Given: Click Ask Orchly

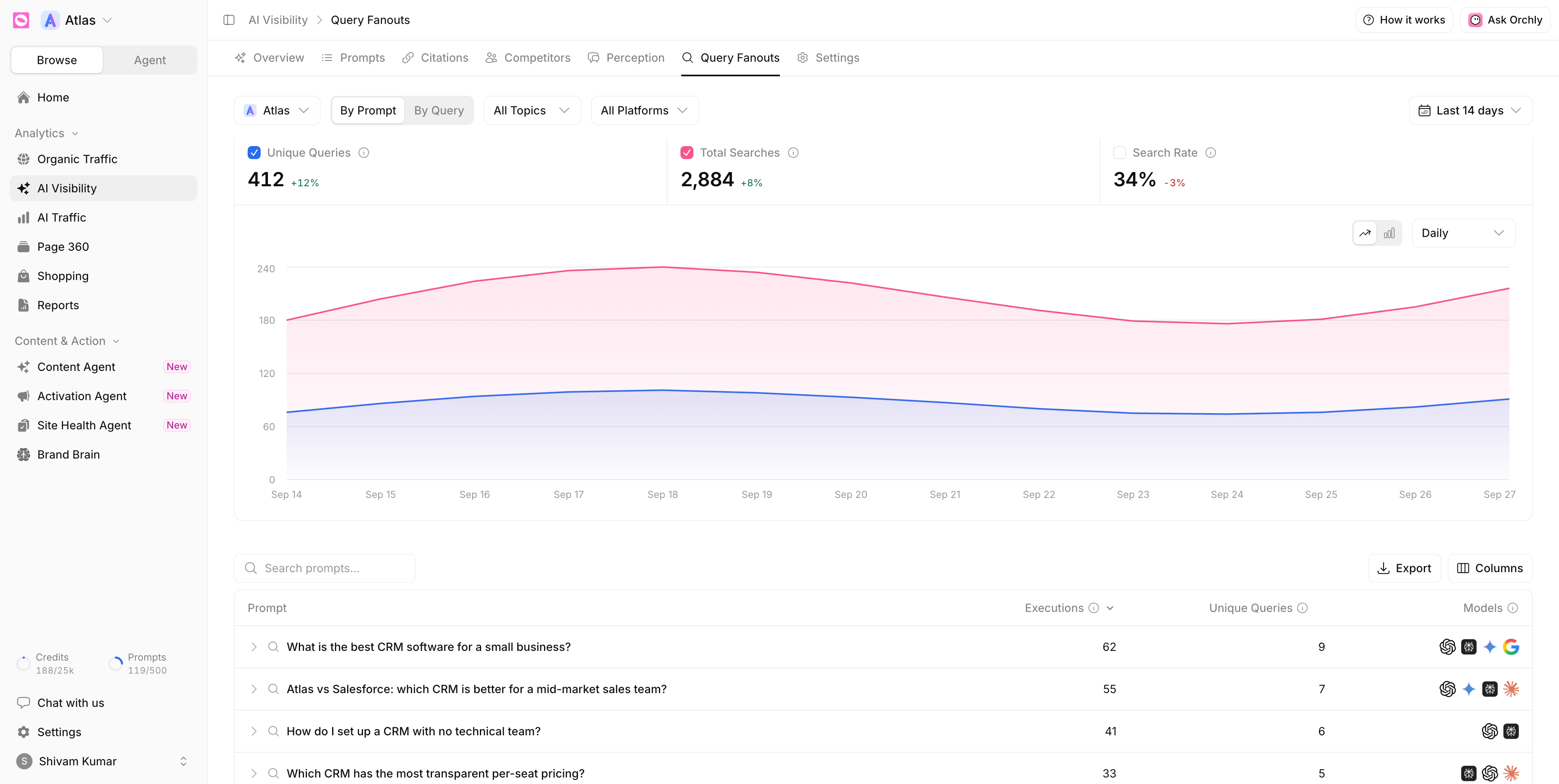Looking at the screenshot, I should coord(1505,20).
